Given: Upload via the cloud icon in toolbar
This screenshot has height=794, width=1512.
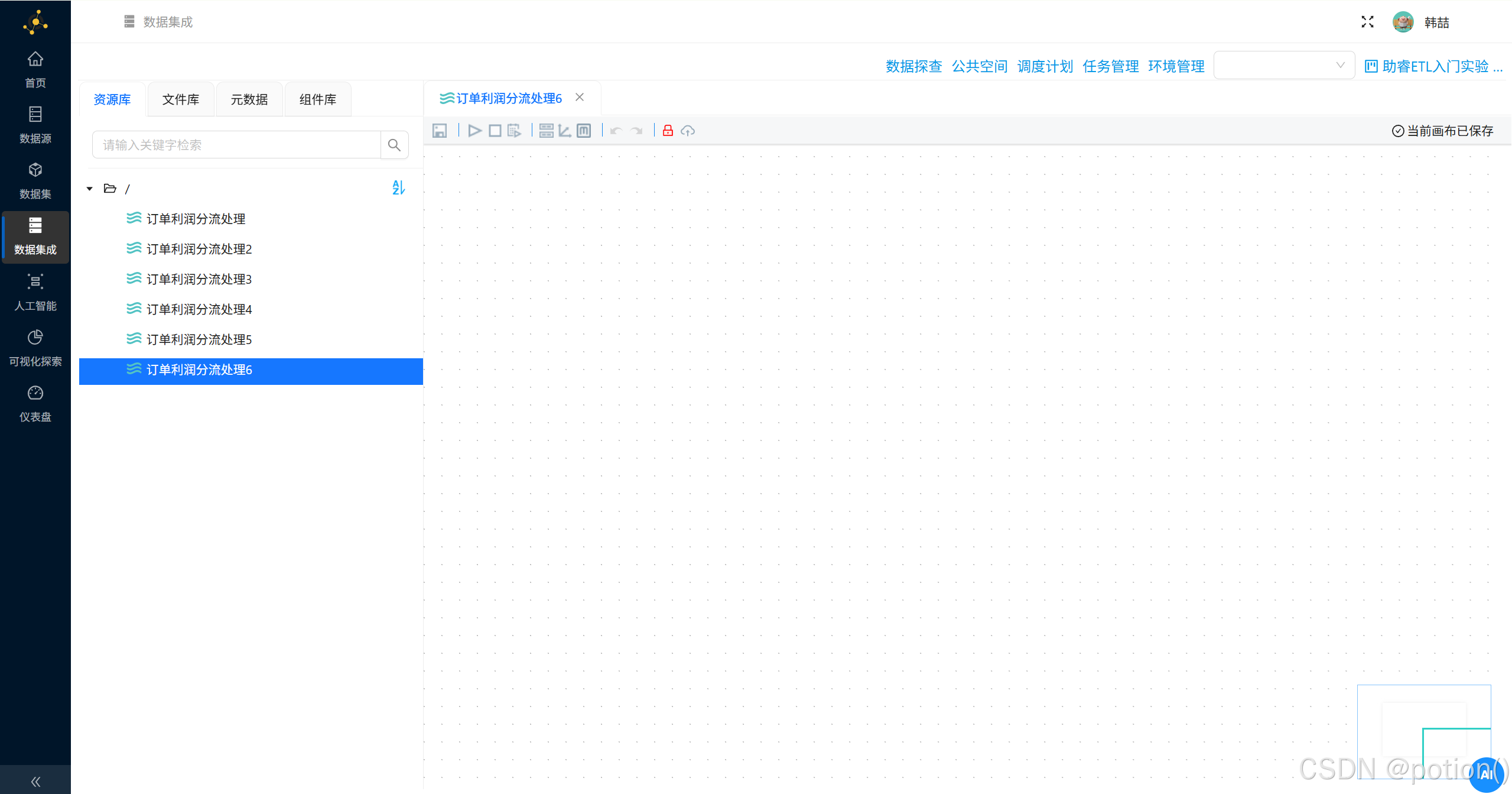Looking at the screenshot, I should tap(688, 130).
